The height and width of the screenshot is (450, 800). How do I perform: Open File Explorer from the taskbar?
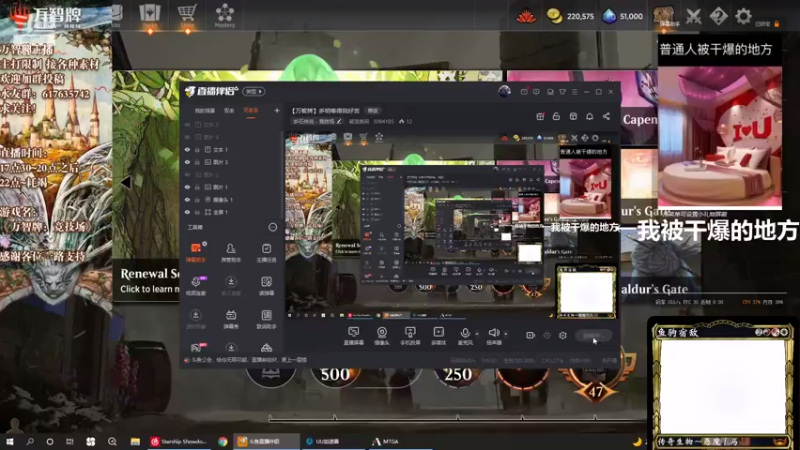(135, 442)
